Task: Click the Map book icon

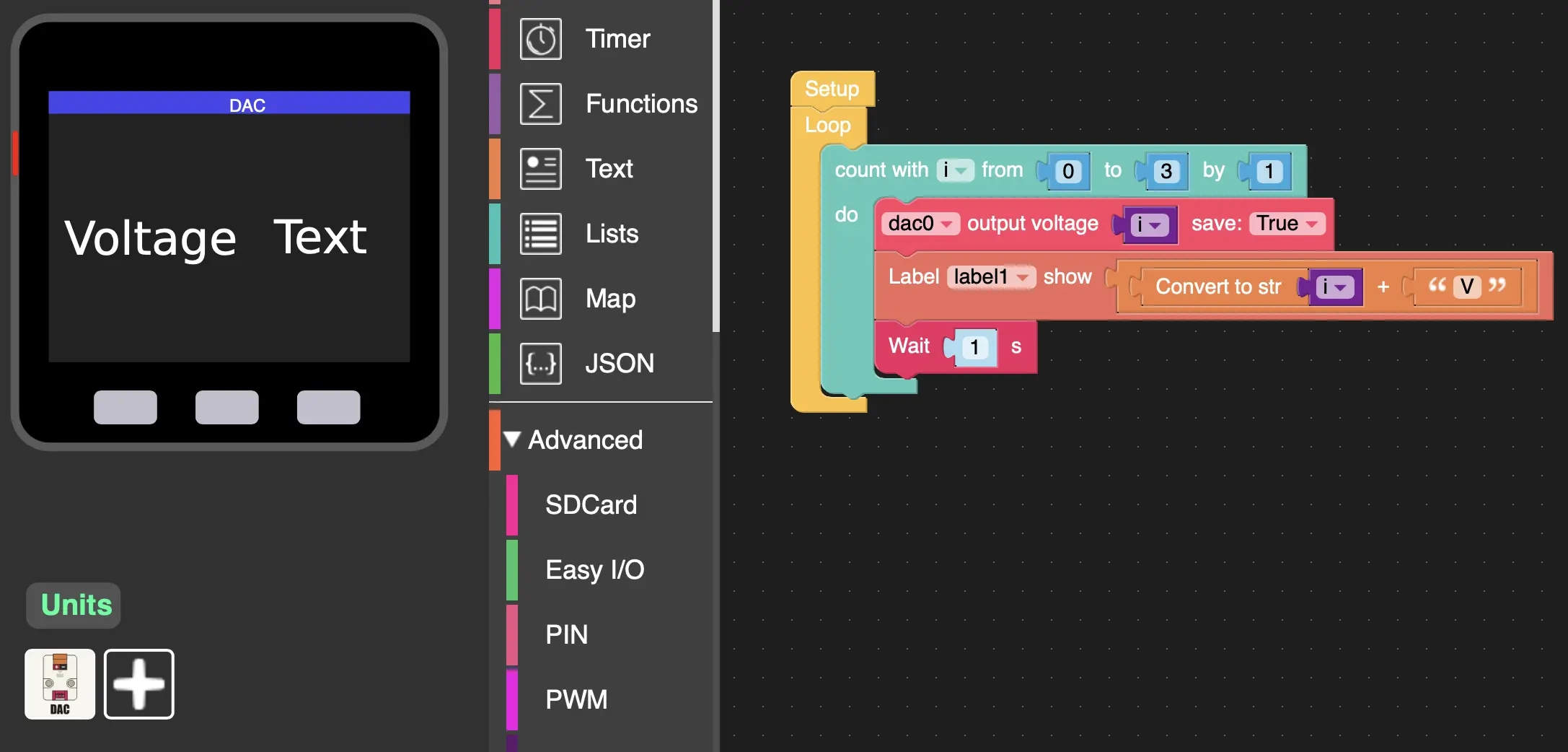Action: 540,299
